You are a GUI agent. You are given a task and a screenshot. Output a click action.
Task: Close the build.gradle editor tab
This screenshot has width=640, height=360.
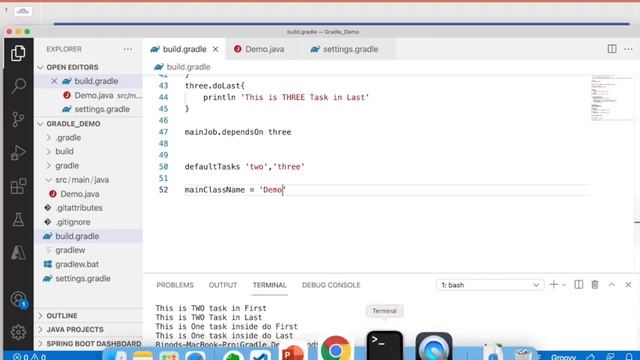pos(216,49)
